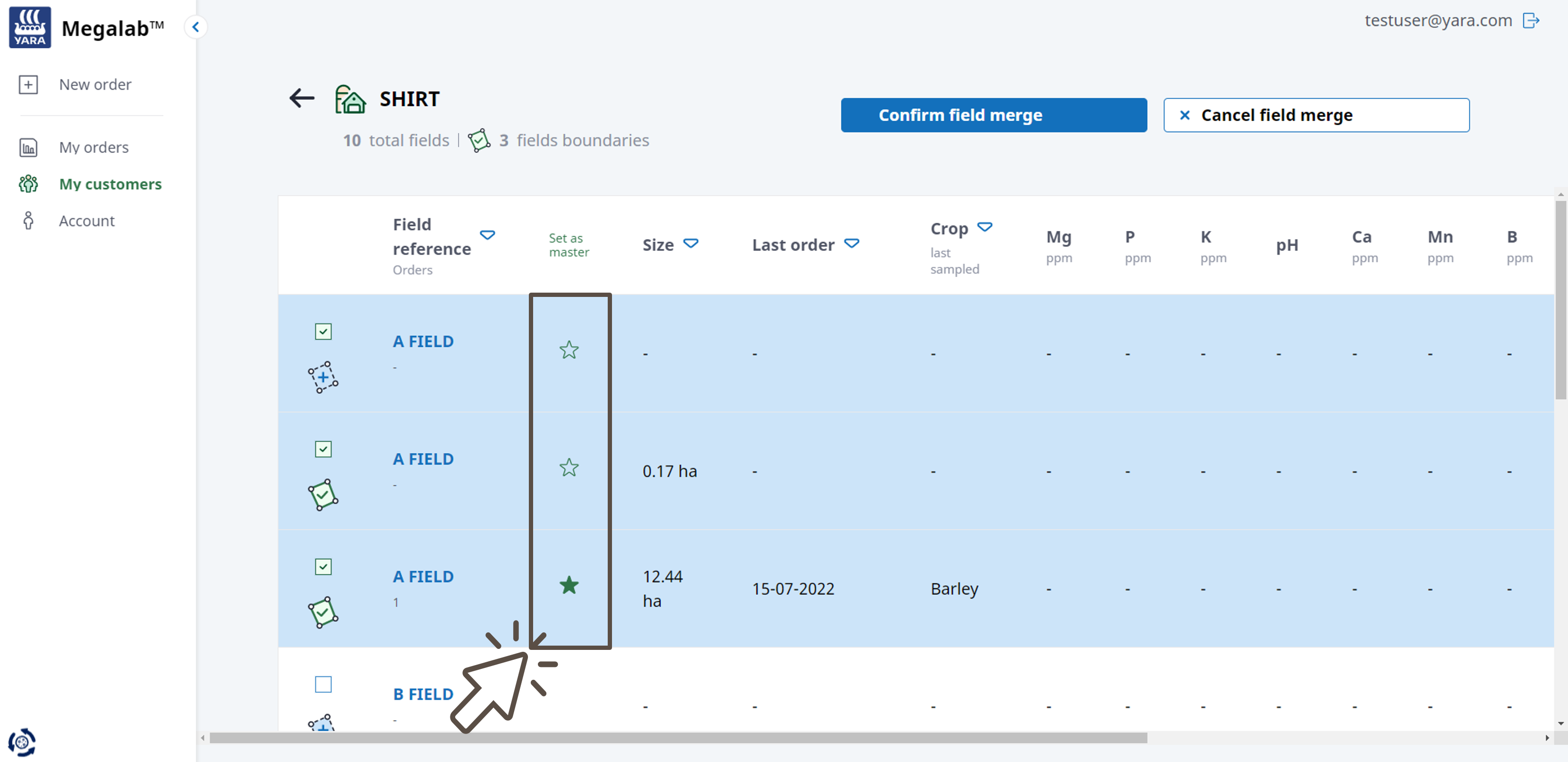Check the B FIELD checkbox
1568x762 pixels.
(323, 685)
